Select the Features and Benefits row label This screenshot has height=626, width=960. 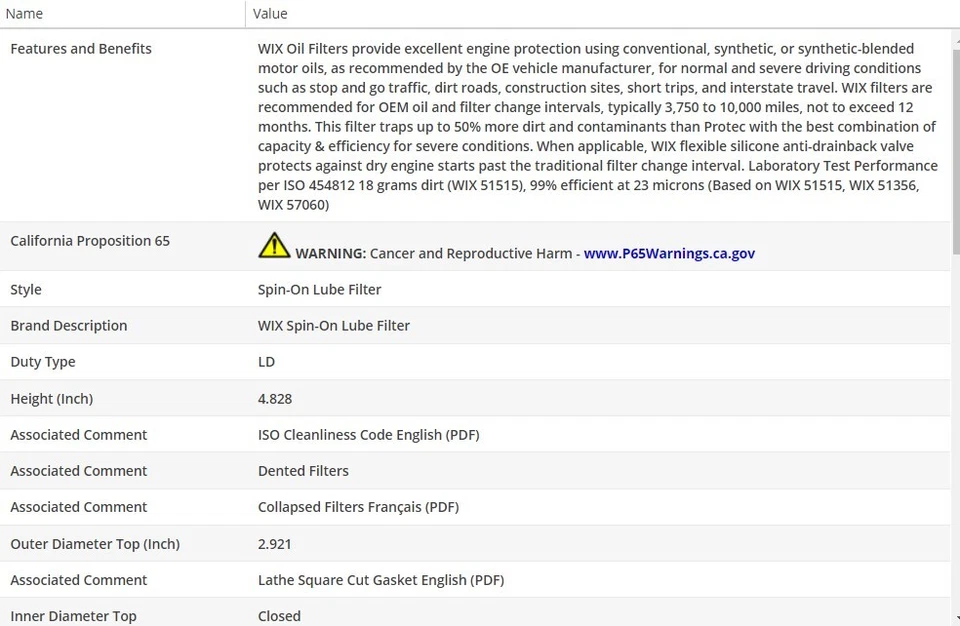pyautogui.click(x=81, y=49)
